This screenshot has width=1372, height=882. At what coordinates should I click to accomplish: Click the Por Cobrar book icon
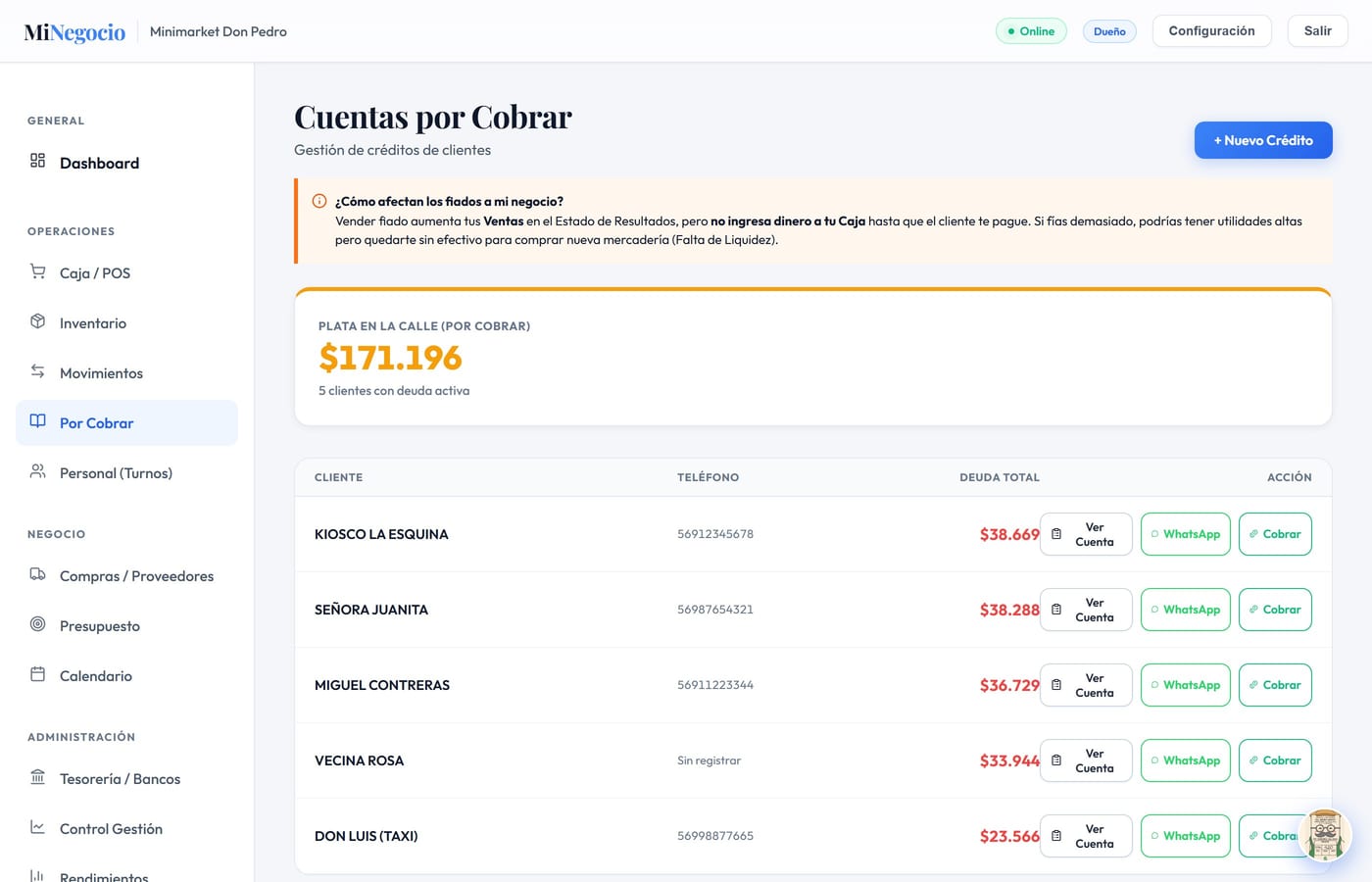37,421
